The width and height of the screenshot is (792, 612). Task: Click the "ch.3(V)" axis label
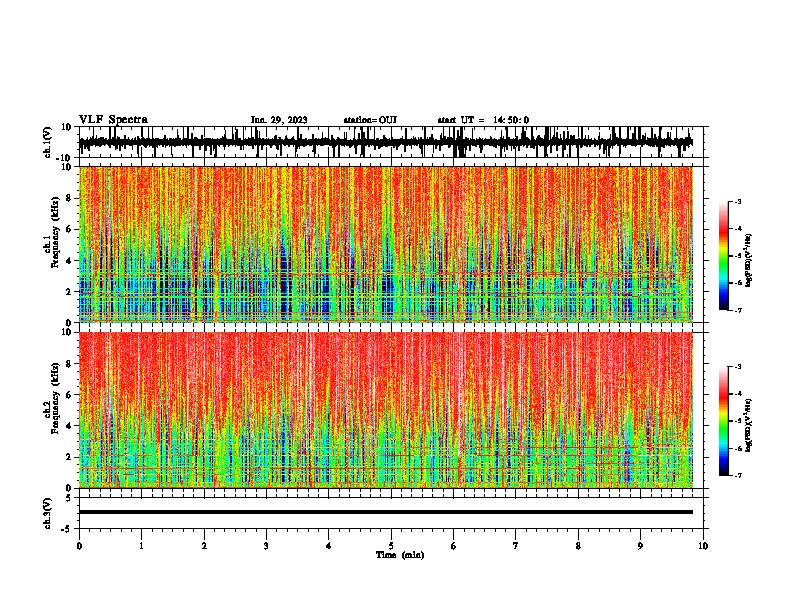coord(48,513)
